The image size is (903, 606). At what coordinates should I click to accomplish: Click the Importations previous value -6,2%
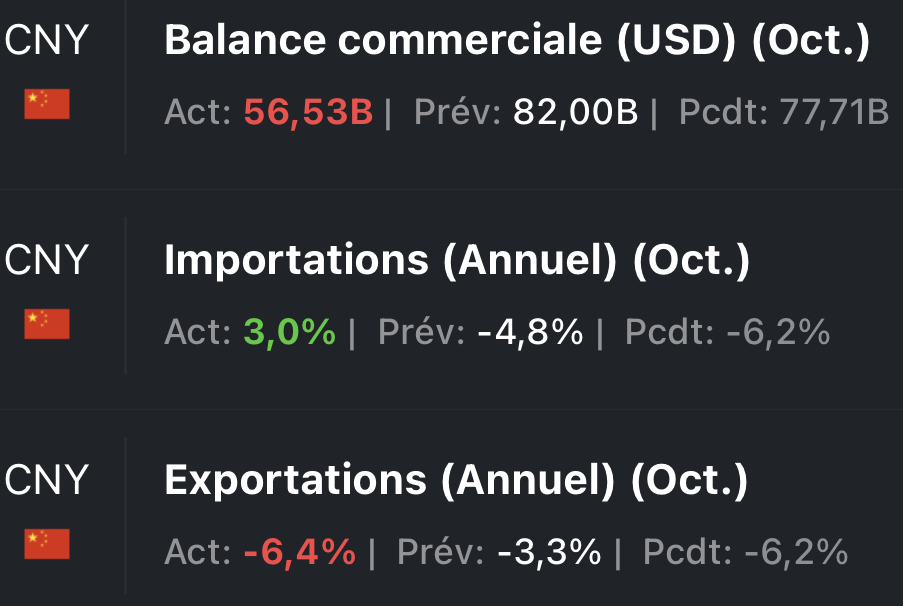click(x=777, y=332)
